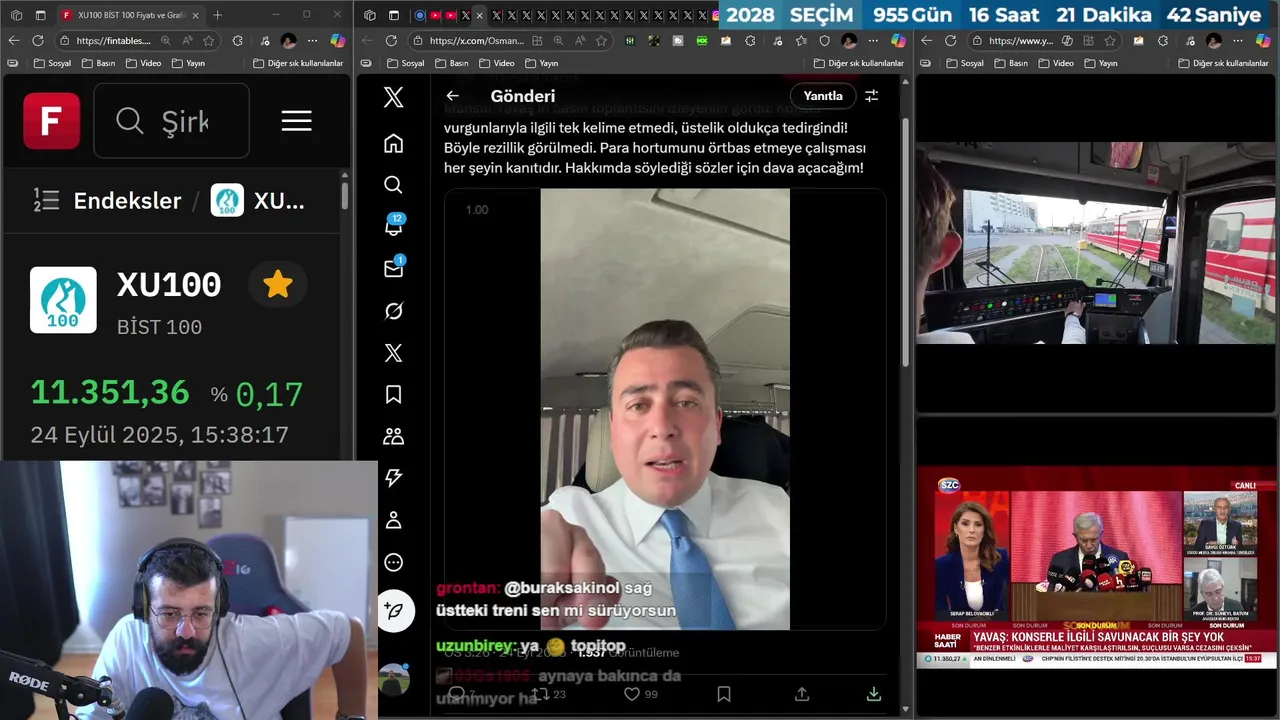Download the video with green download icon

873,694
